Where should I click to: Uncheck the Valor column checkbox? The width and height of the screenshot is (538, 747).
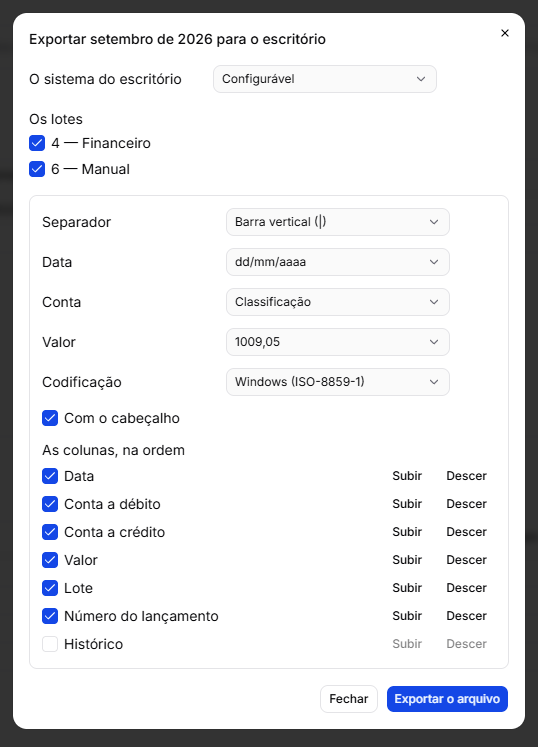point(50,560)
